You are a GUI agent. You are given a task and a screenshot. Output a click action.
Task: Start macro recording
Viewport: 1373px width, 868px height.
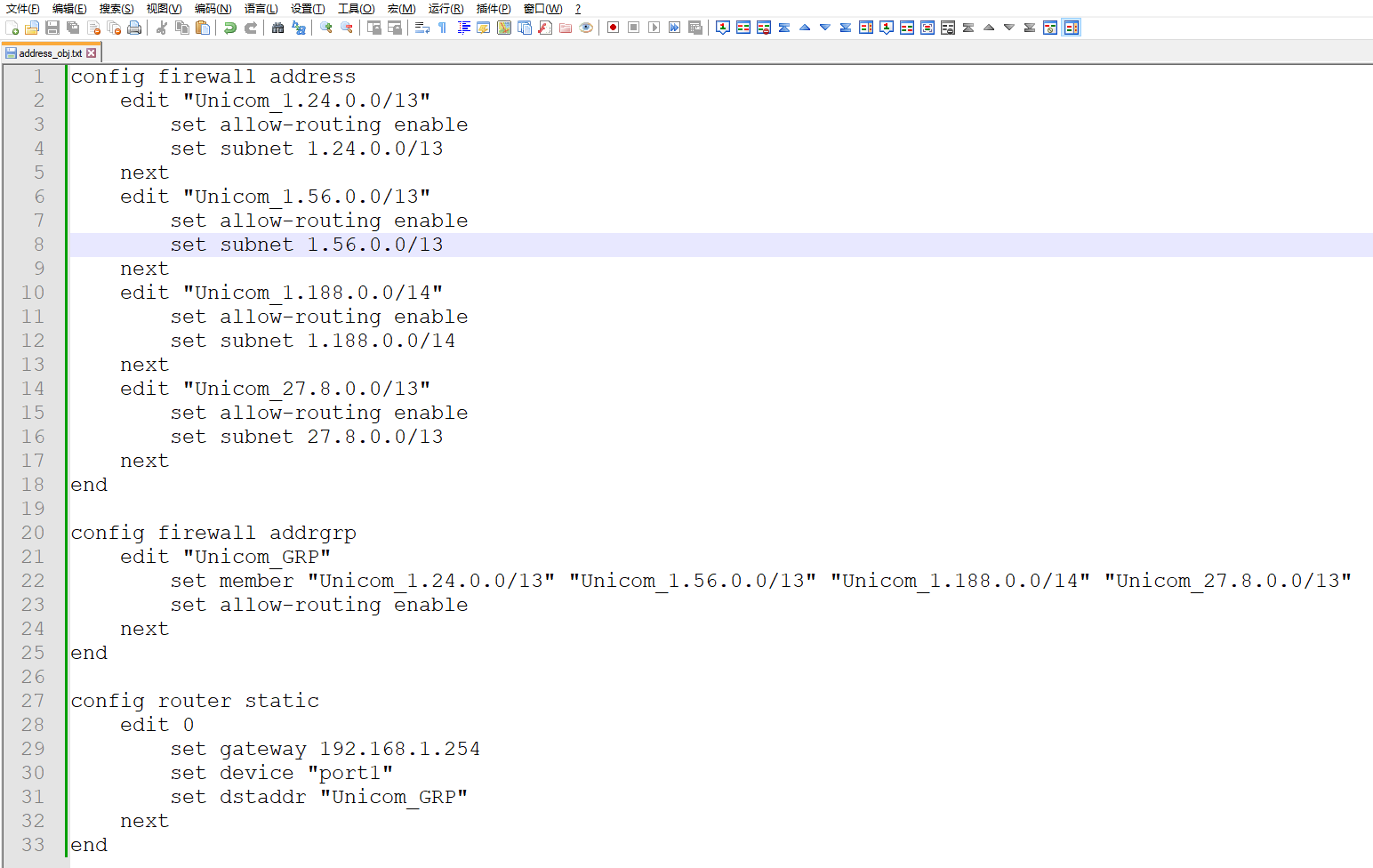click(x=612, y=28)
